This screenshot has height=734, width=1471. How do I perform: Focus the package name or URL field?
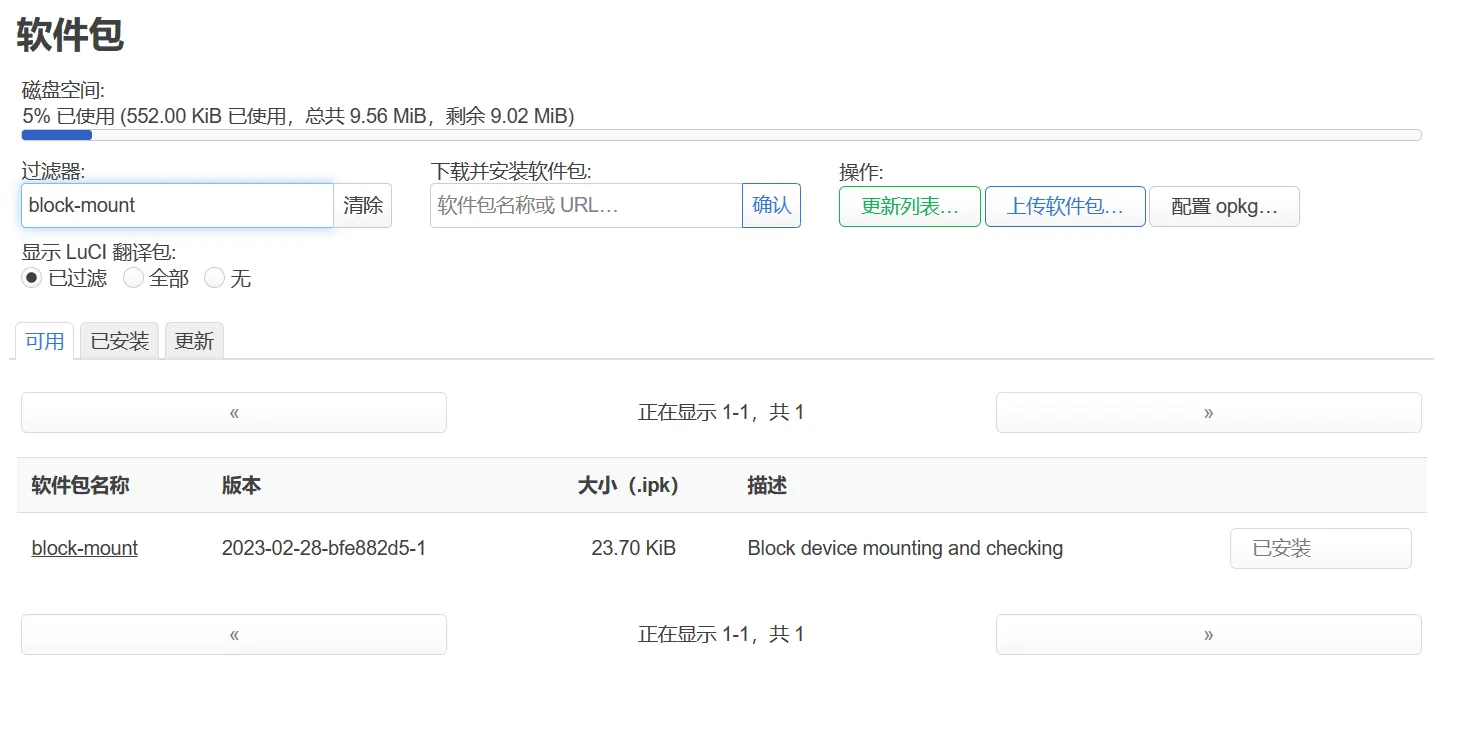click(x=586, y=205)
